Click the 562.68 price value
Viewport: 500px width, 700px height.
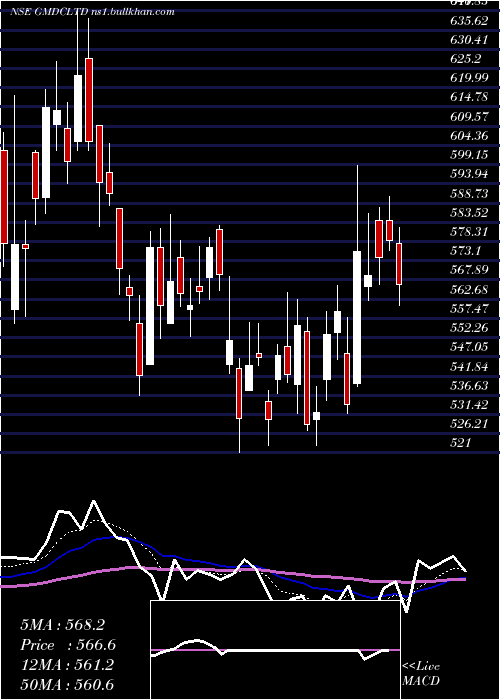coord(469,289)
